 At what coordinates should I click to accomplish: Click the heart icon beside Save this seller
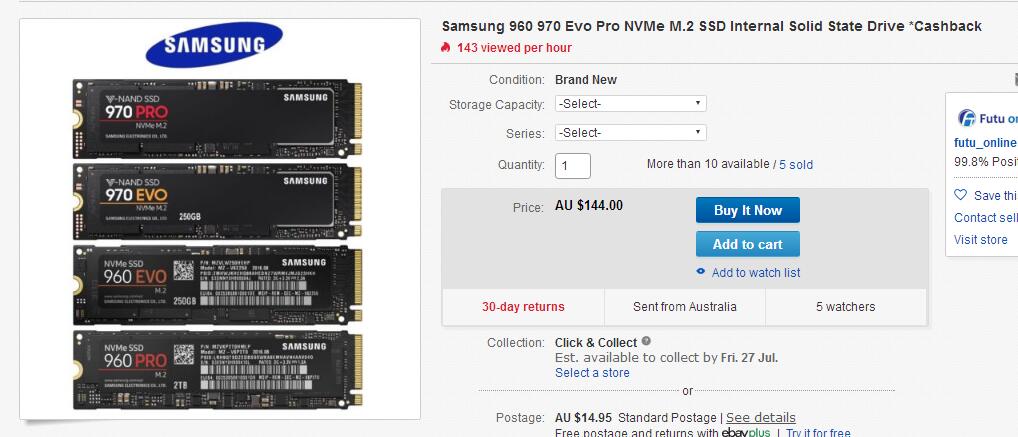[x=960, y=195]
